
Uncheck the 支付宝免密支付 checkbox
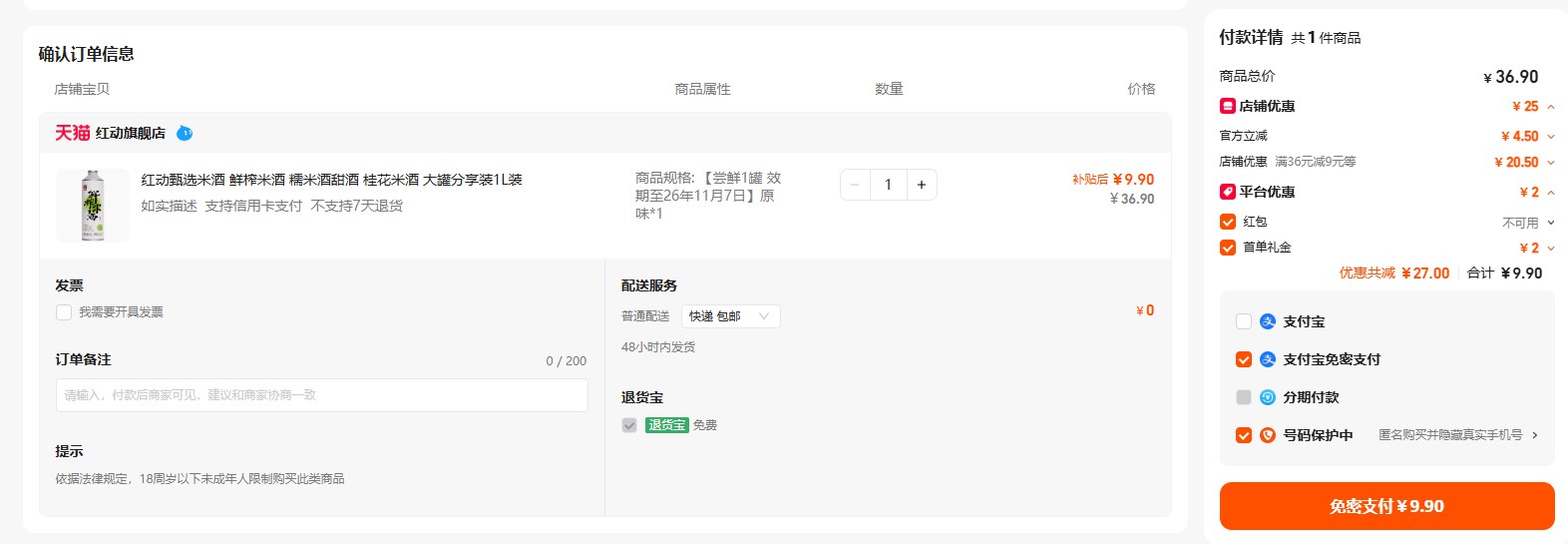(1244, 359)
